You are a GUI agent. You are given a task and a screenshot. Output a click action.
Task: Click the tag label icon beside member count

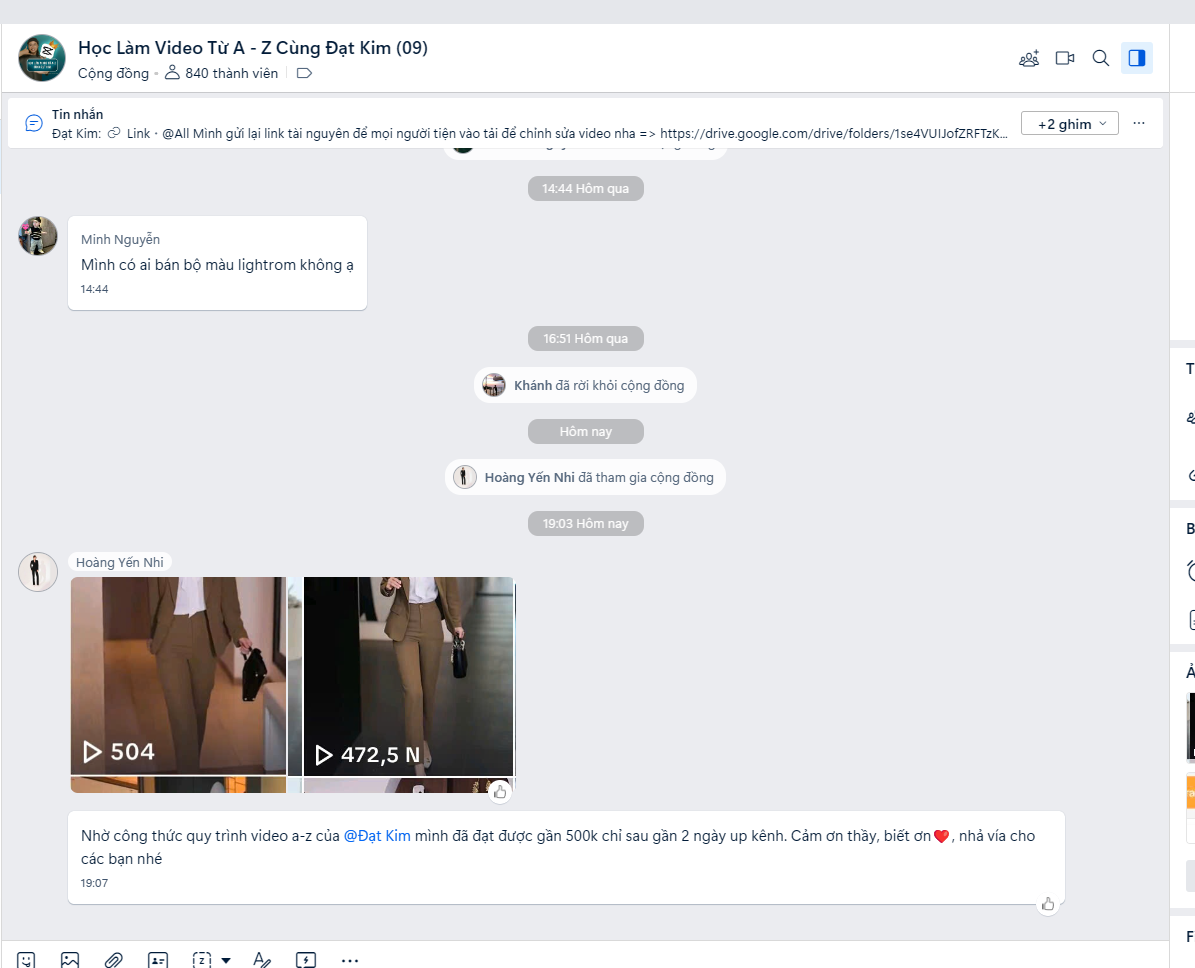(x=305, y=73)
